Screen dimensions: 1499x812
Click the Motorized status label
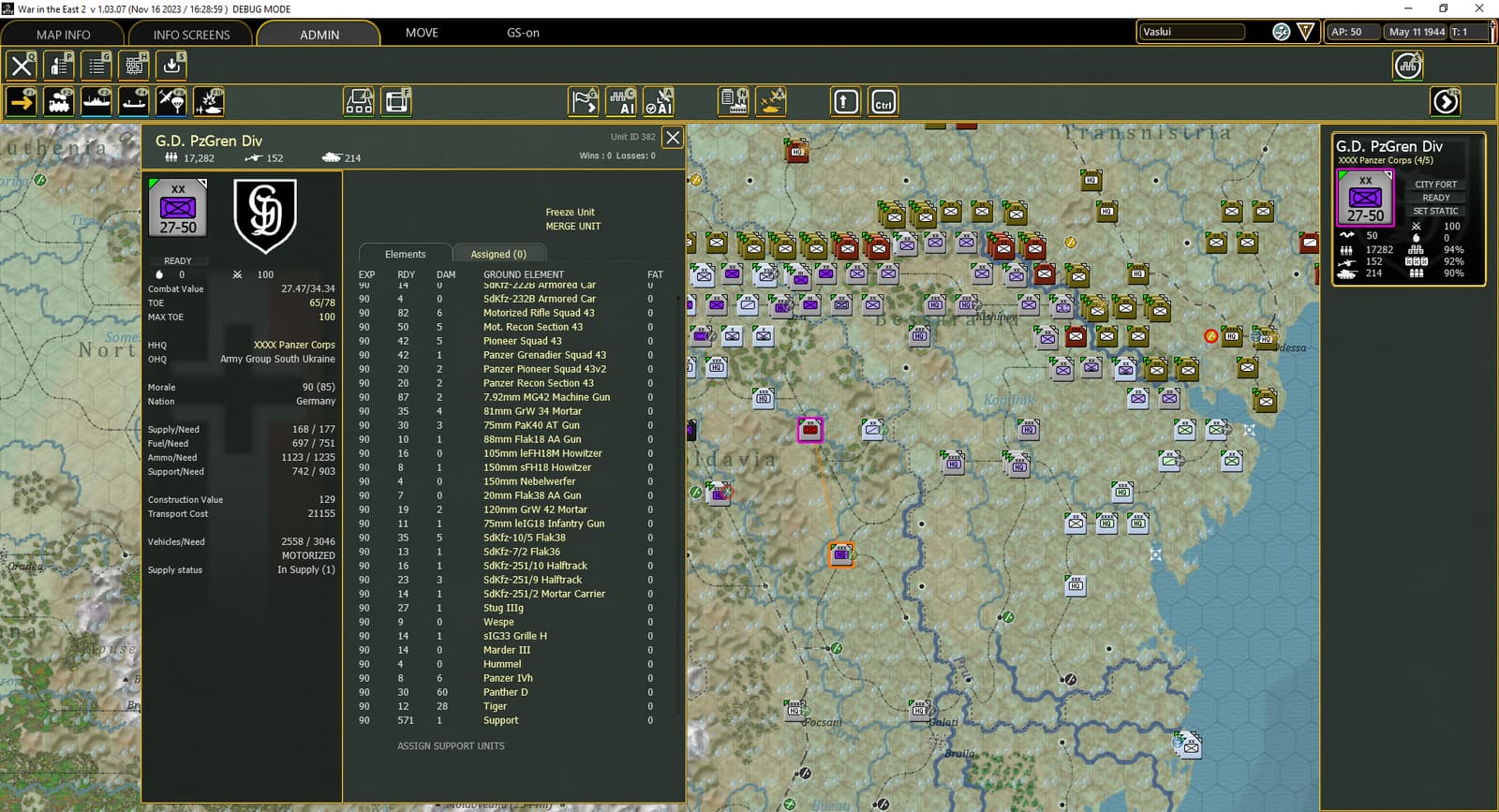click(x=308, y=556)
